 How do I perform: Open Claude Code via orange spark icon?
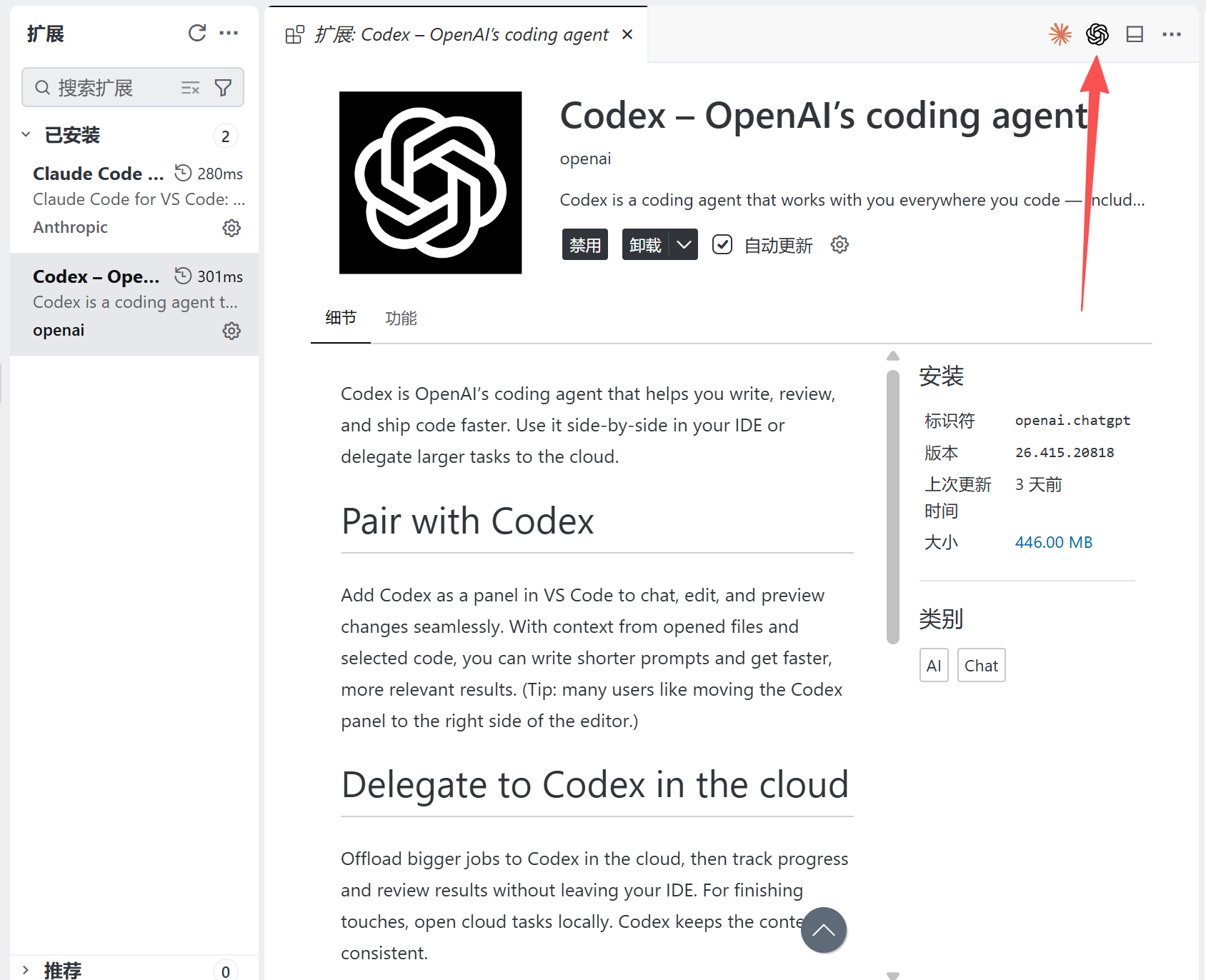(1060, 34)
